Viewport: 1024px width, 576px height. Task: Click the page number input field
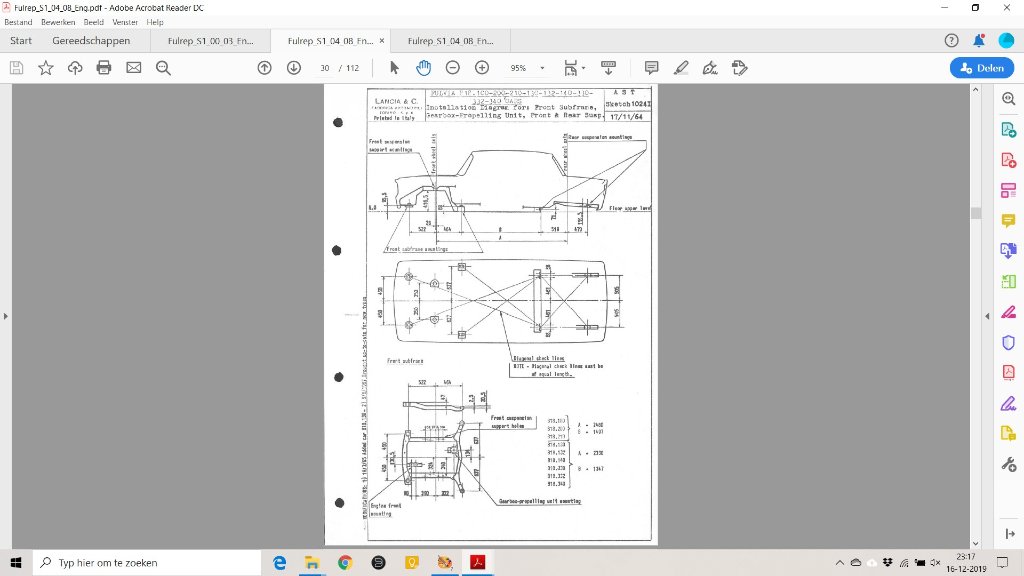click(325, 68)
